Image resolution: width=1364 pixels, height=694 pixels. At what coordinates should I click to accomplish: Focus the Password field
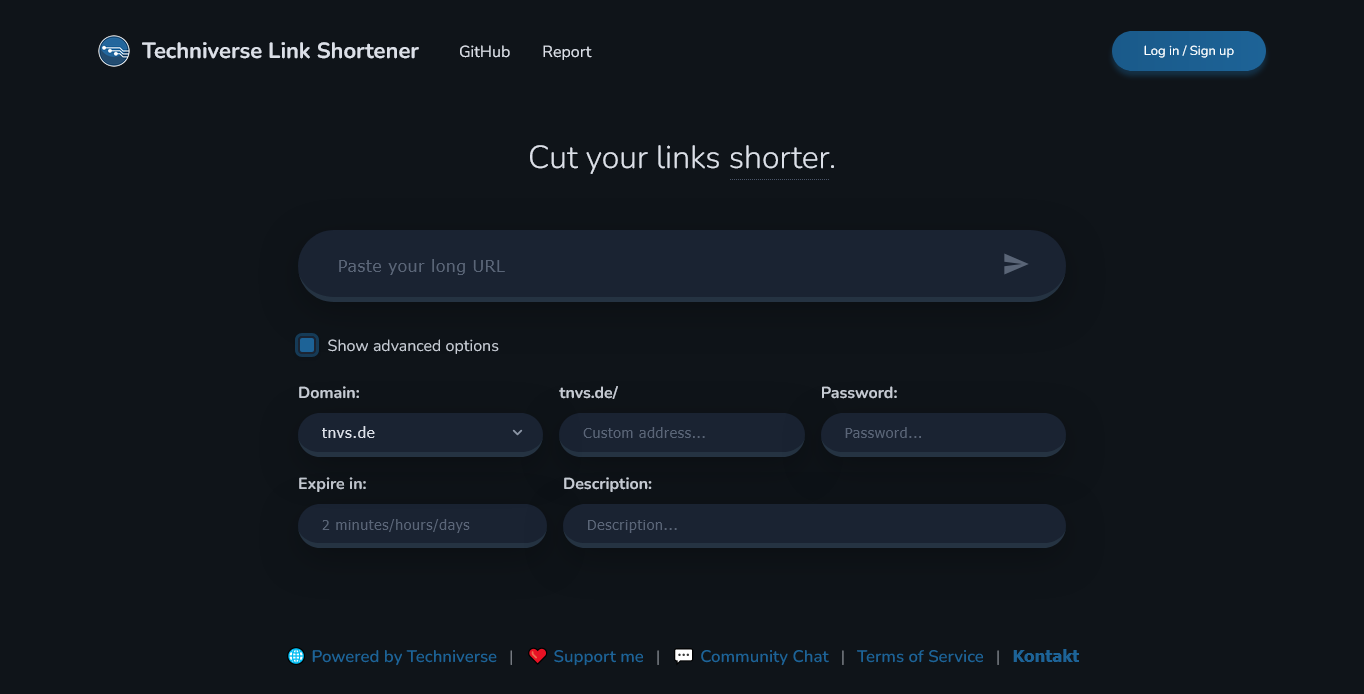click(x=943, y=433)
